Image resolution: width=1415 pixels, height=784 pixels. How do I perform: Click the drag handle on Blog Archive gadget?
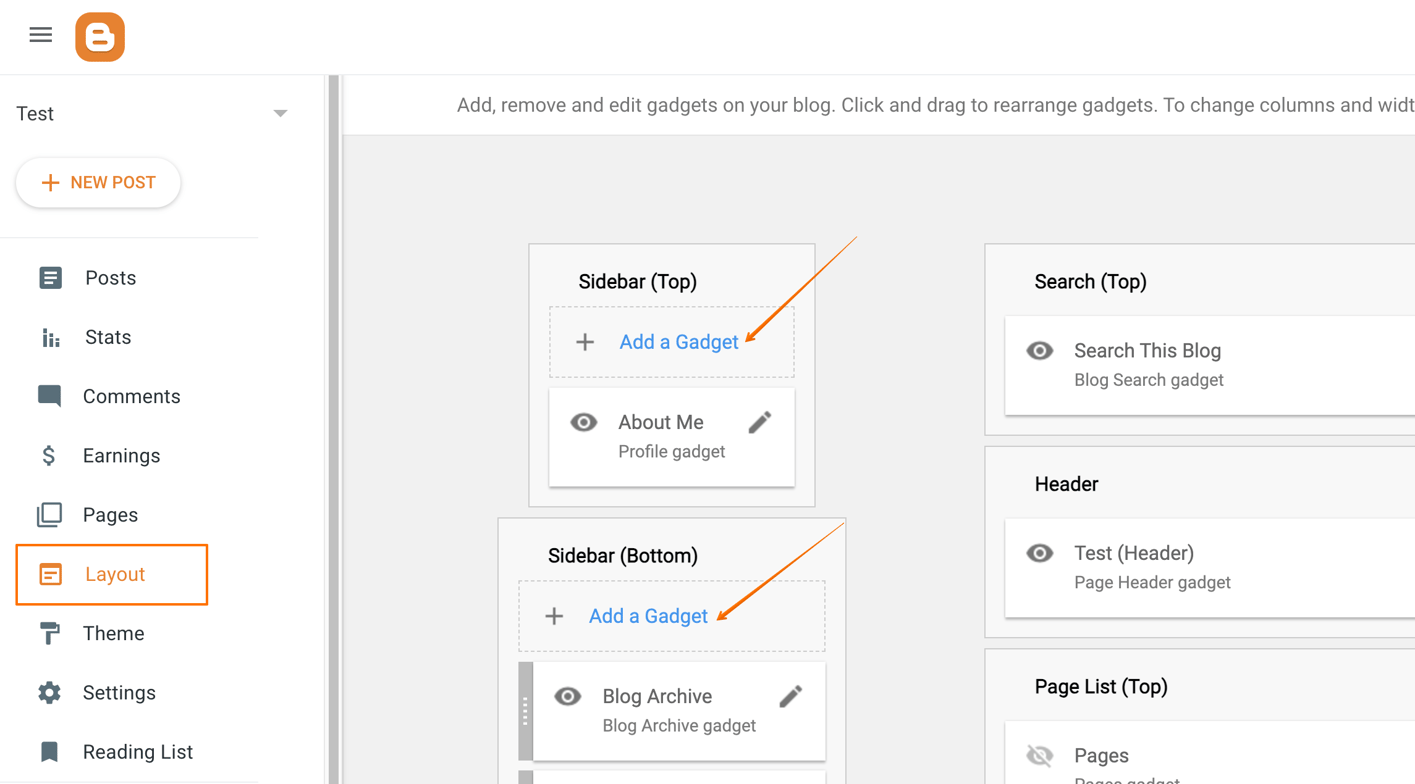[526, 710]
